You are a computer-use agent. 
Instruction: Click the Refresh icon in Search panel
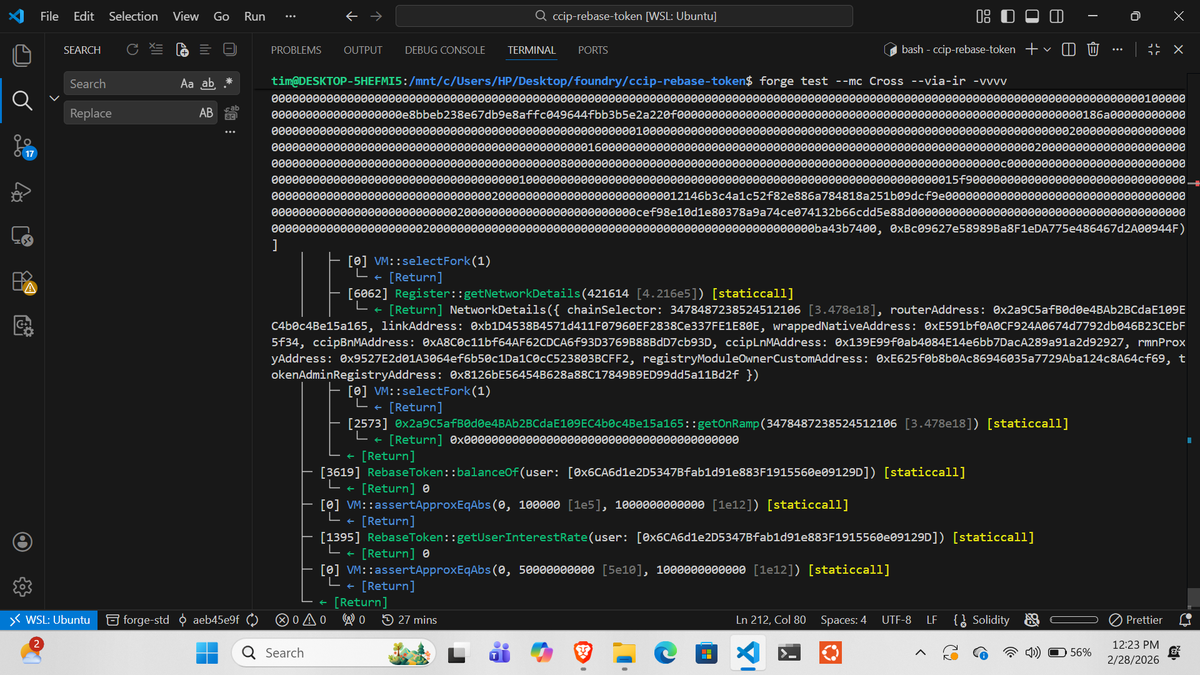pyautogui.click(x=132, y=49)
